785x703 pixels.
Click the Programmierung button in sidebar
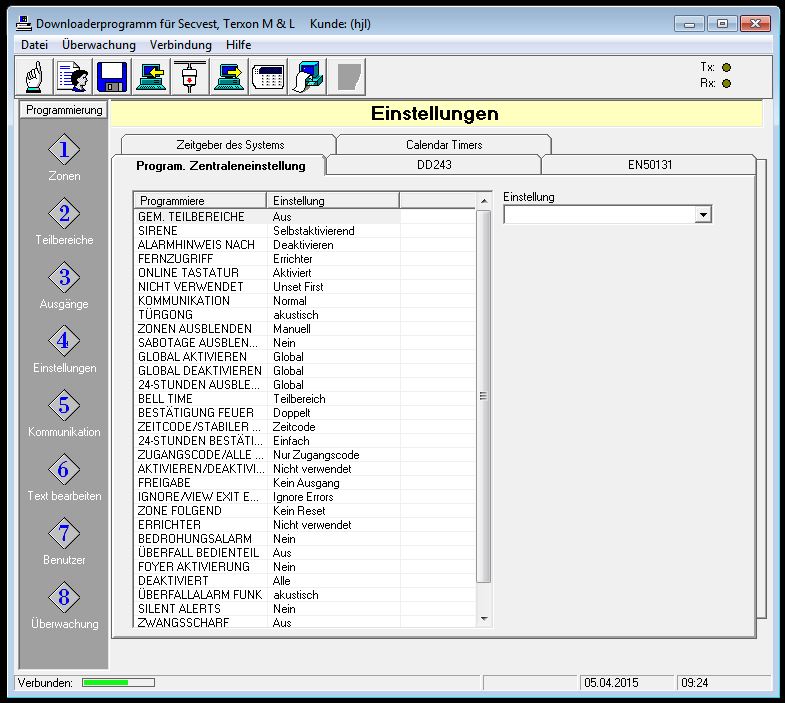64,110
